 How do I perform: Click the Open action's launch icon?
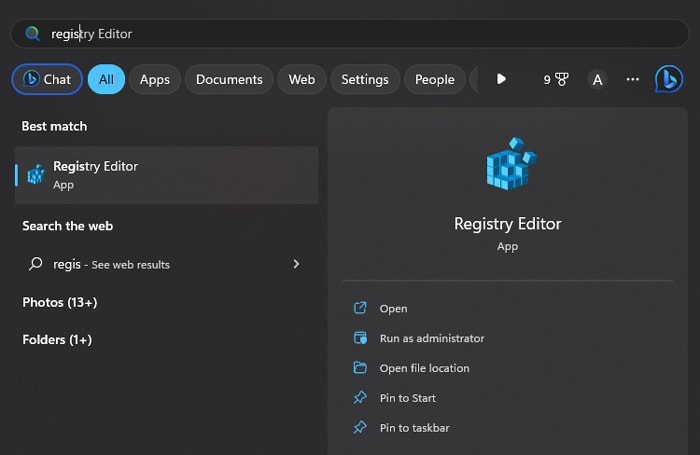(360, 308)
